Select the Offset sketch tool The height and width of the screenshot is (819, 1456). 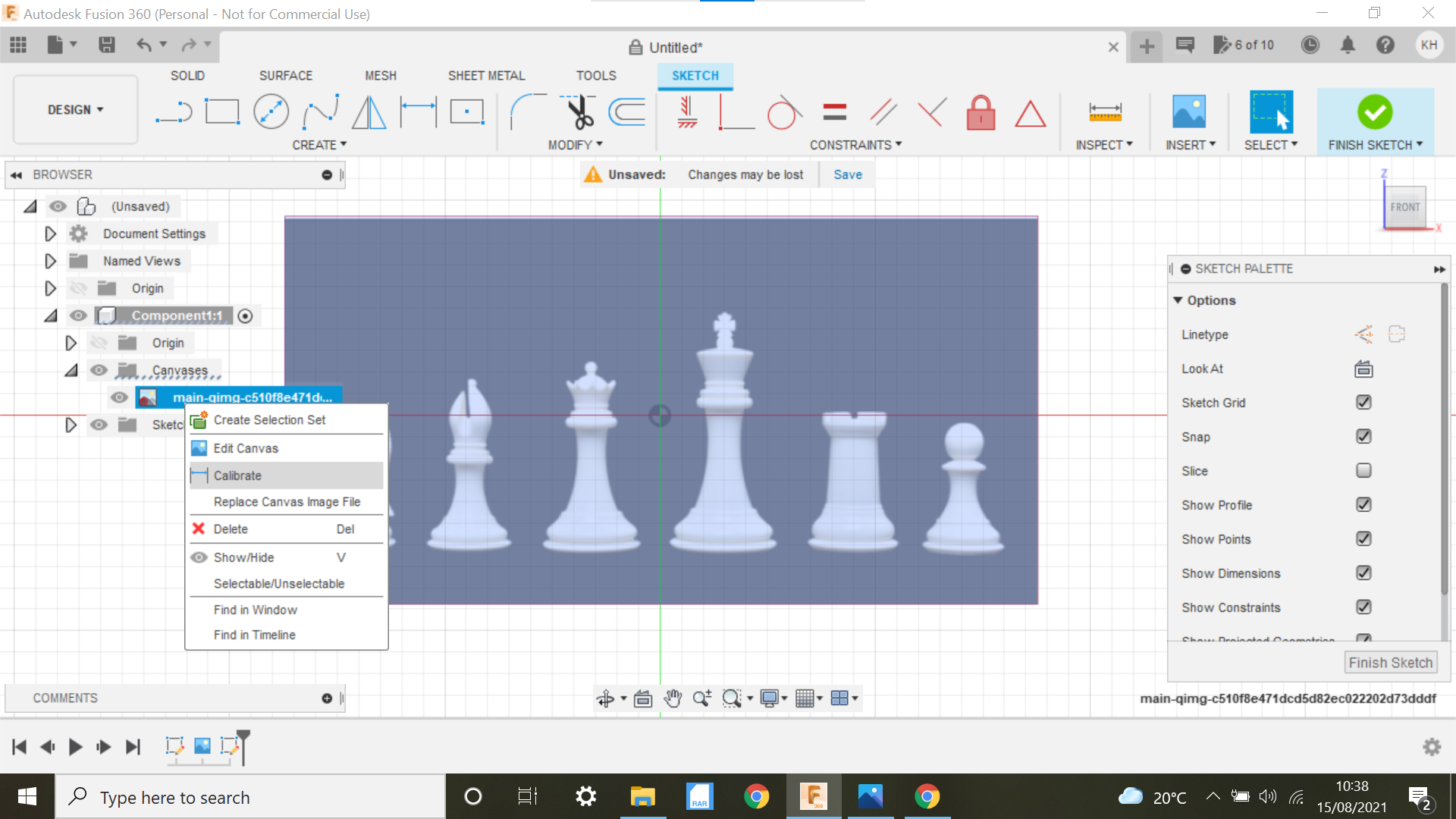(627, 111)
